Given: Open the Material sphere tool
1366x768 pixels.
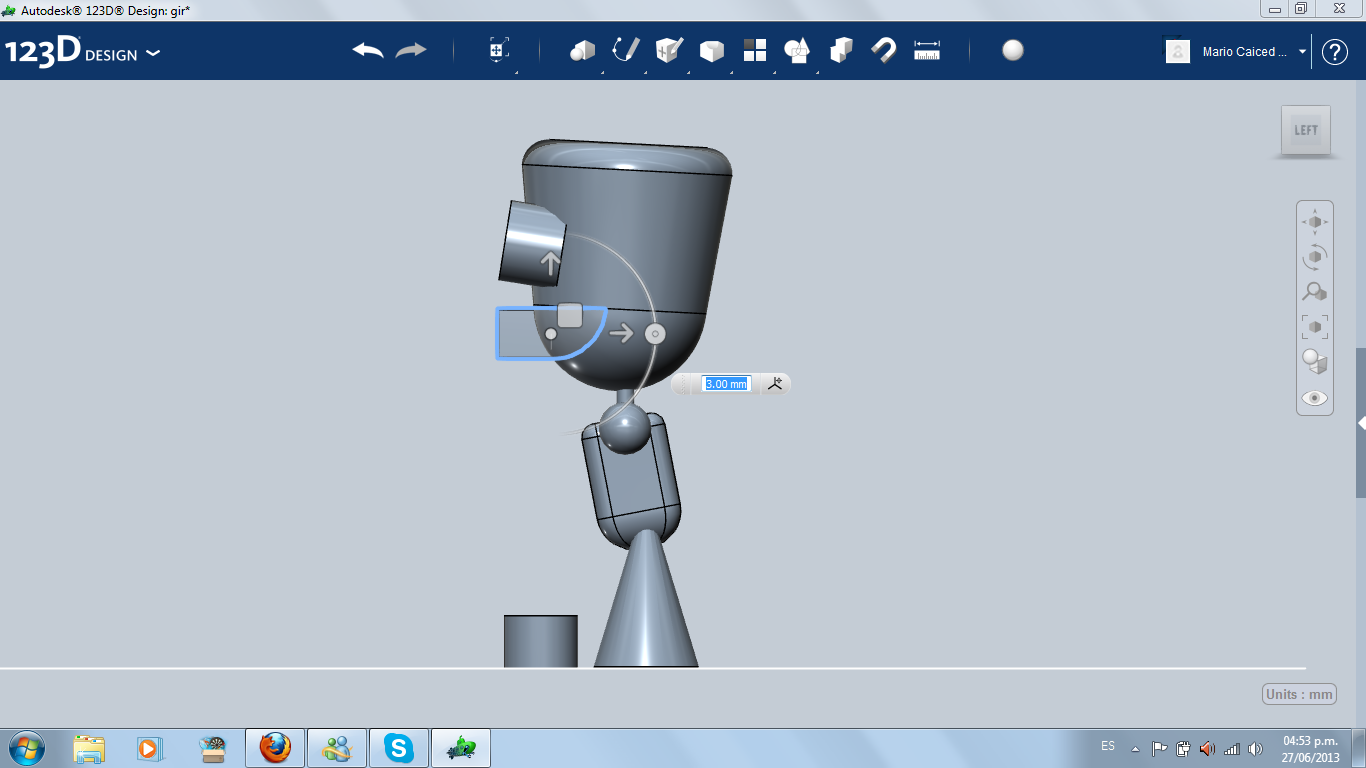Looking at the screenshot, I should 1013,50.
